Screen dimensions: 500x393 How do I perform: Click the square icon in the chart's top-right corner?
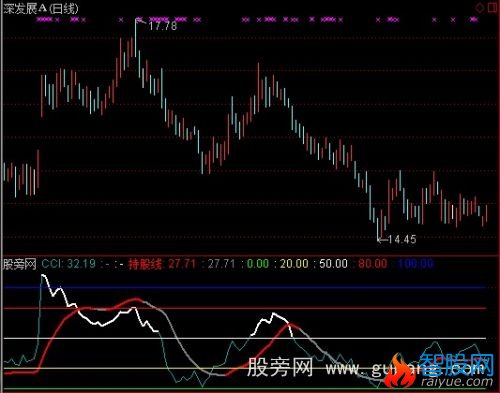pos(492,8)
